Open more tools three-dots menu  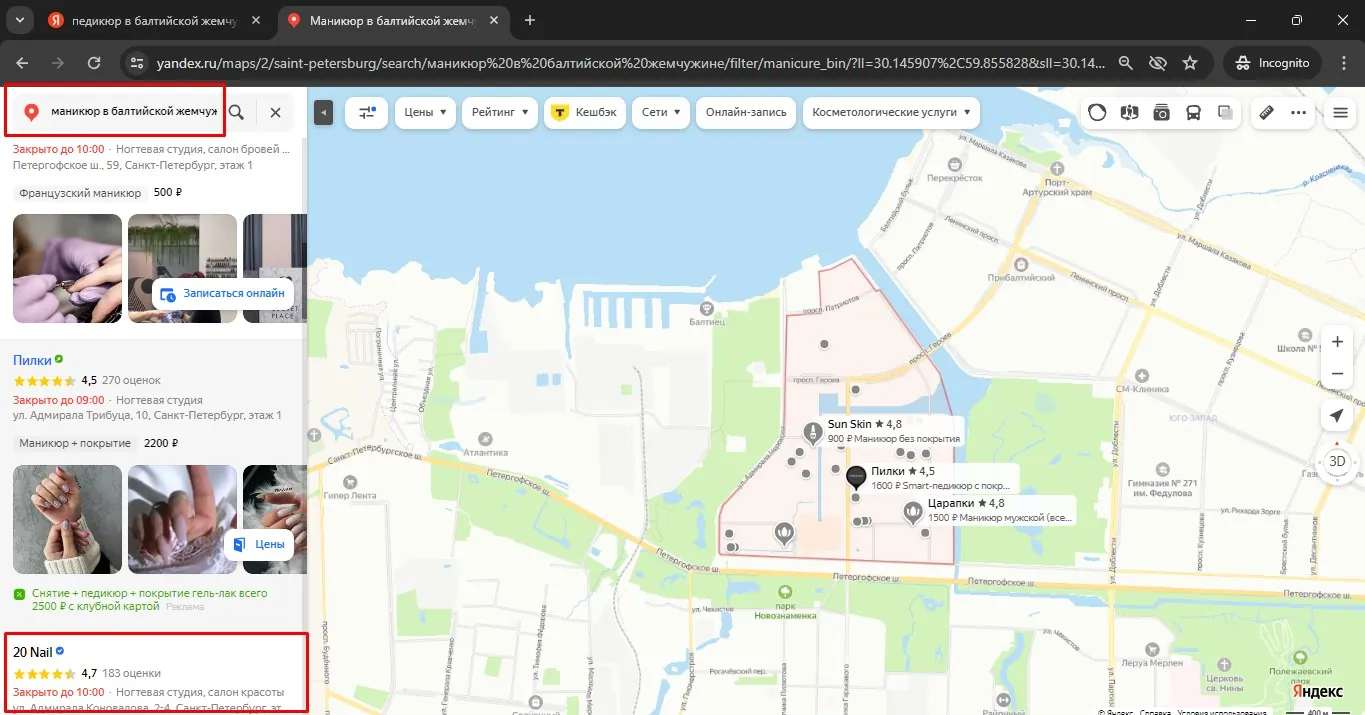(x=1299, y=113)
